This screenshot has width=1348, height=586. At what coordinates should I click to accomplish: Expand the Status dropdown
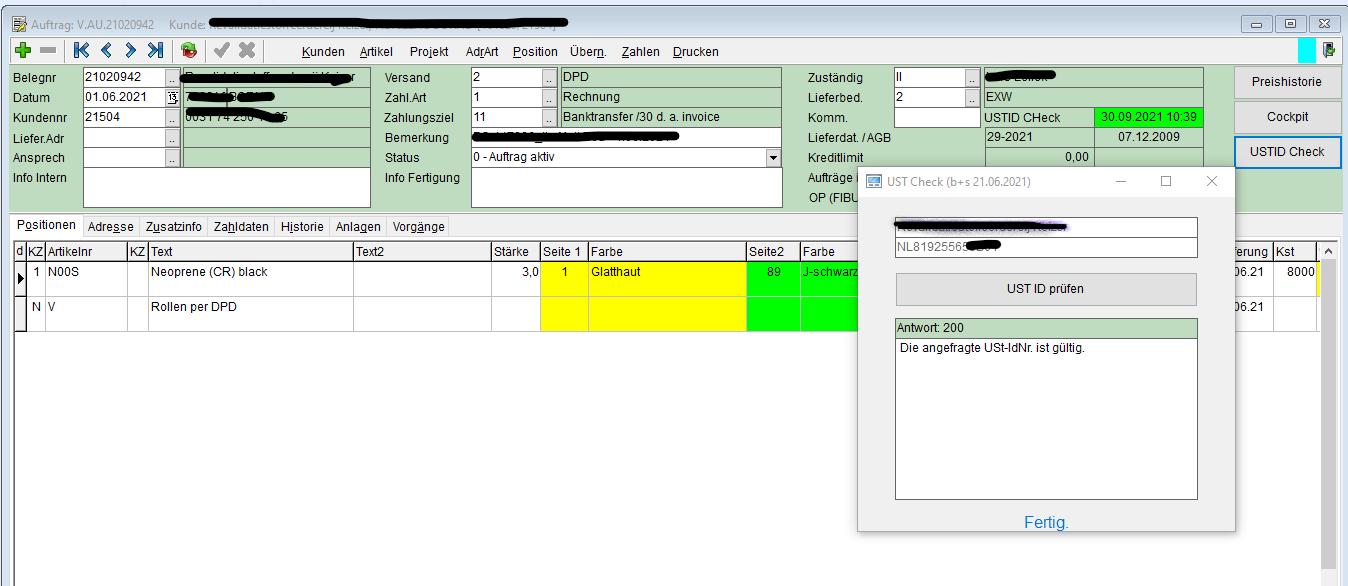[x=772, y=158]
